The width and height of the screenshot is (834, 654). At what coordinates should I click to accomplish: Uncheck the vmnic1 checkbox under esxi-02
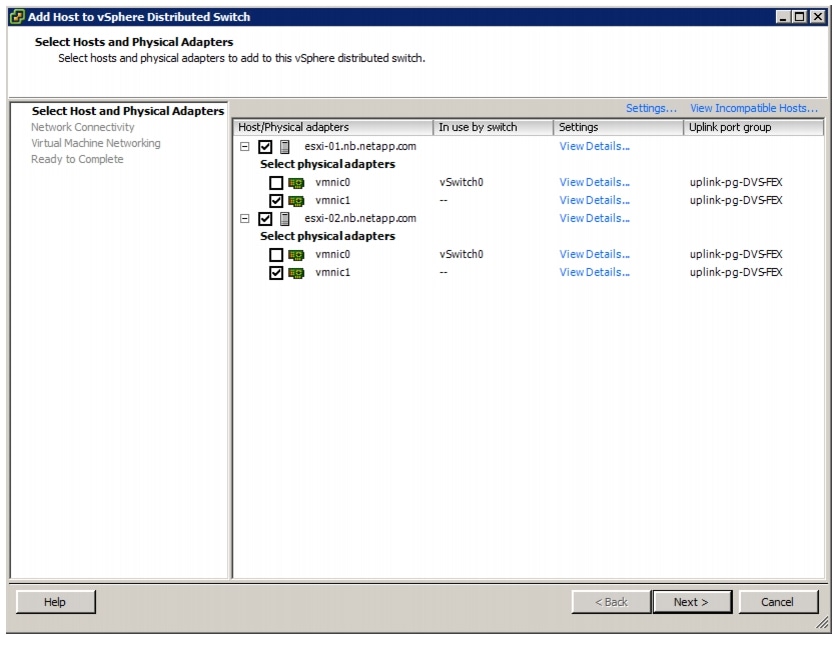click(x=276, y=273)
